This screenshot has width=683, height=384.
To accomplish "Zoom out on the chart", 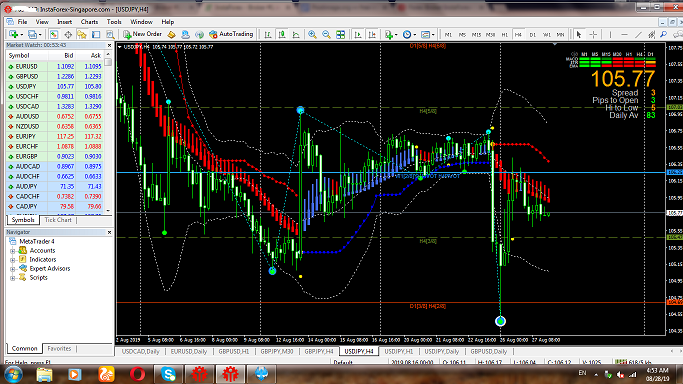I will tap(326, 34).
